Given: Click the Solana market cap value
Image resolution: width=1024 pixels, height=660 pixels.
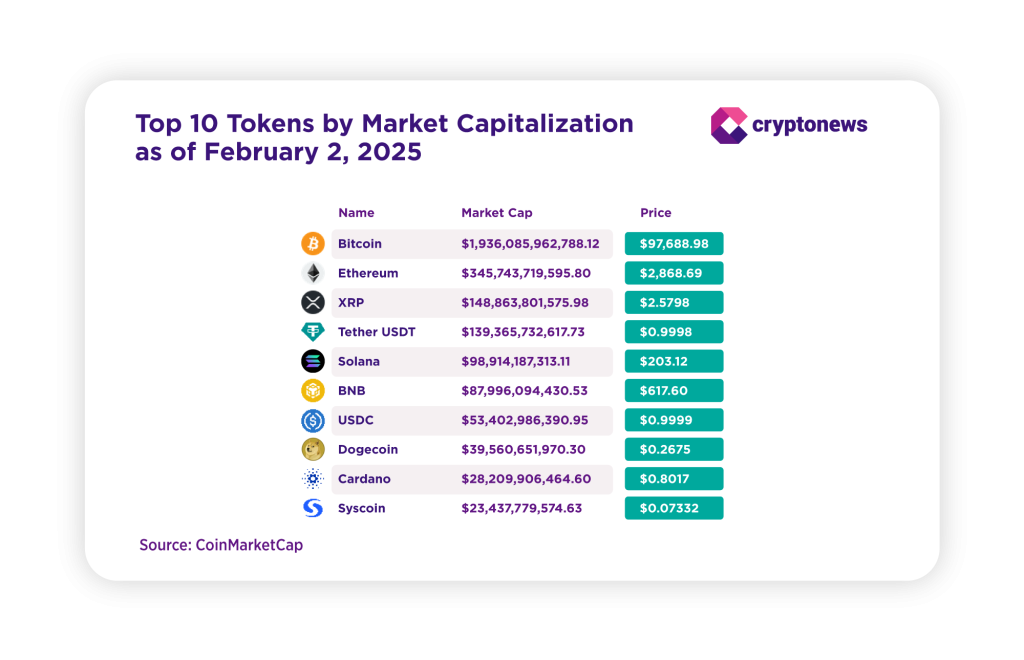Looking at the screenshot, I should tap(516, 361).
